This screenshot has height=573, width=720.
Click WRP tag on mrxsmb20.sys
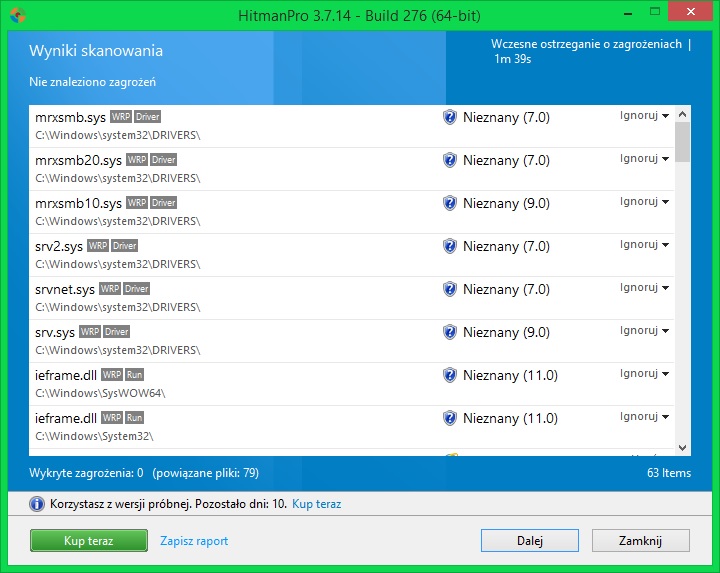(137, 160)
